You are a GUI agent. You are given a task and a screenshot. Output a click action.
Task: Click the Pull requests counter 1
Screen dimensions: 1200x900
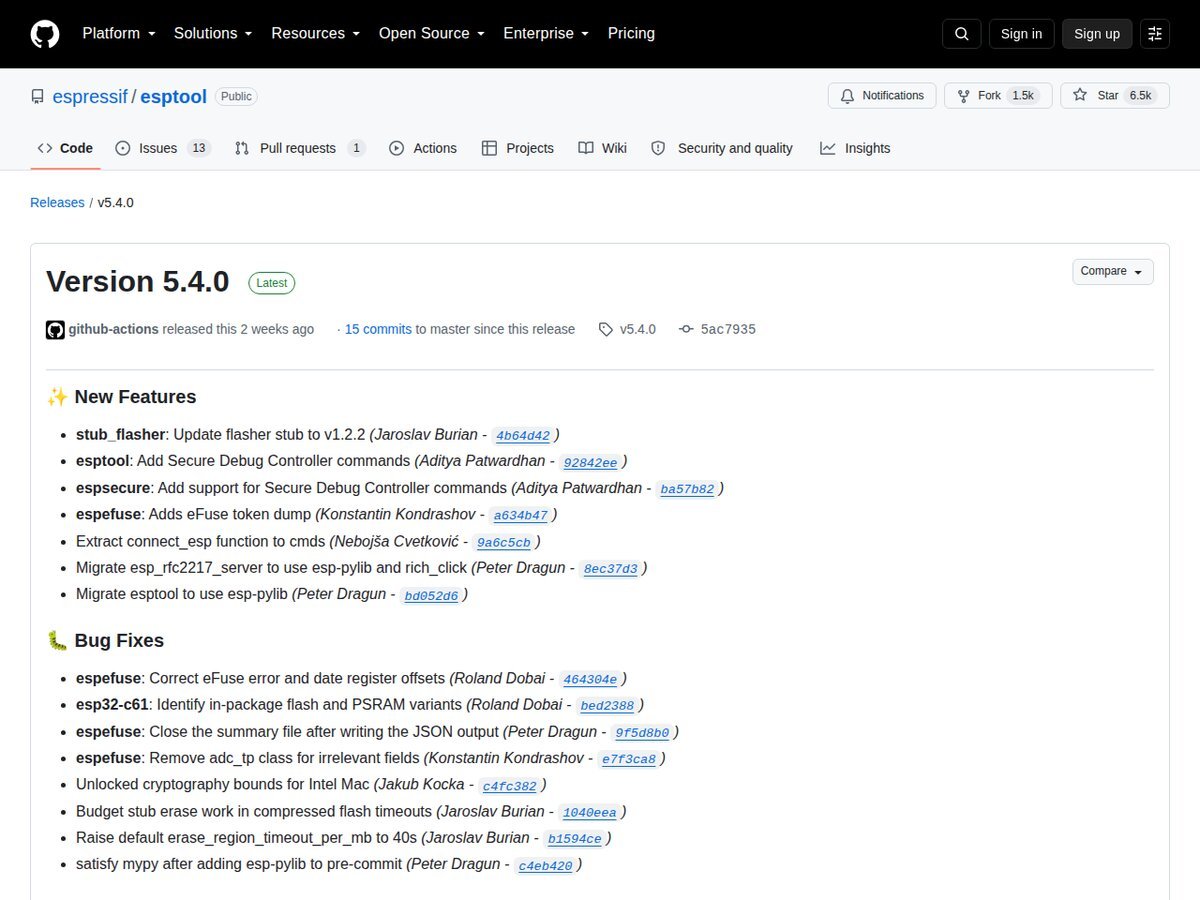357,148
